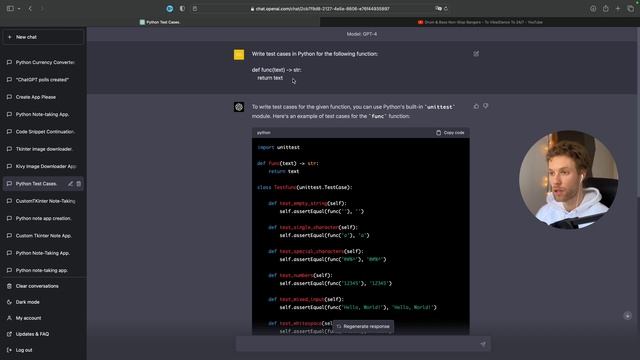
Task: Click the chat bubble icon beside Python Note-taking App
Action: tap(9, 114)
